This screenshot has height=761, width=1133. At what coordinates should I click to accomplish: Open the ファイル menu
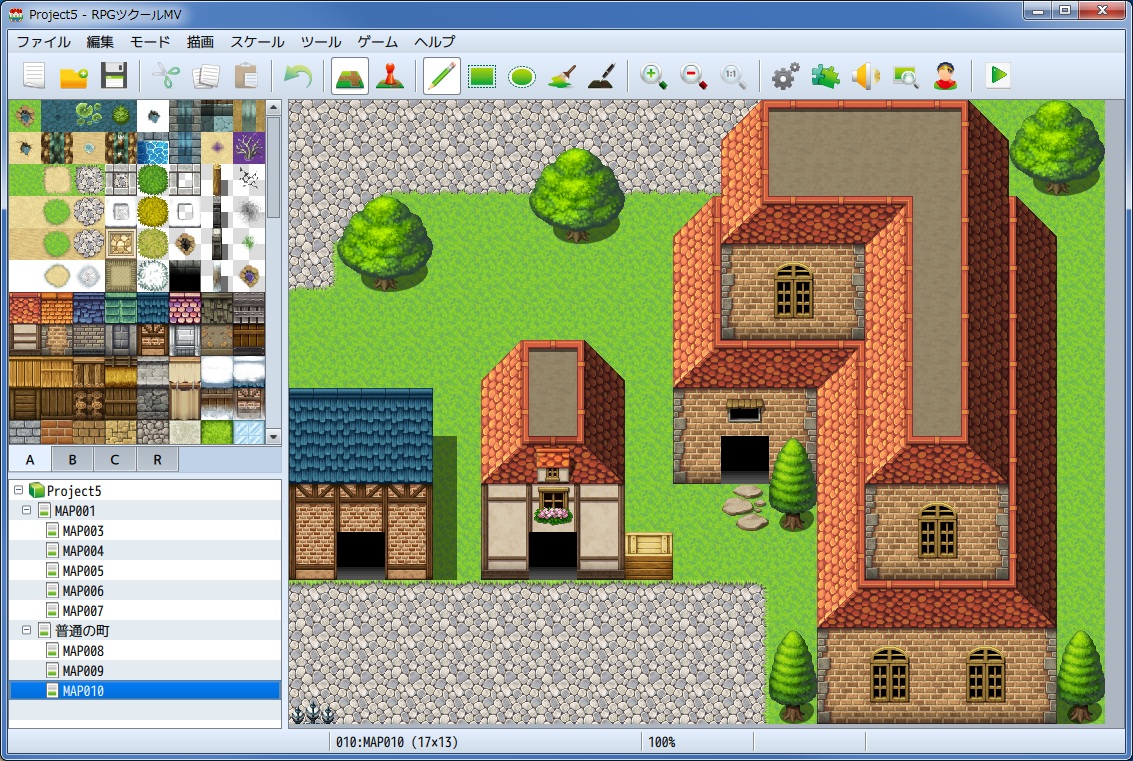click(43, 42)
